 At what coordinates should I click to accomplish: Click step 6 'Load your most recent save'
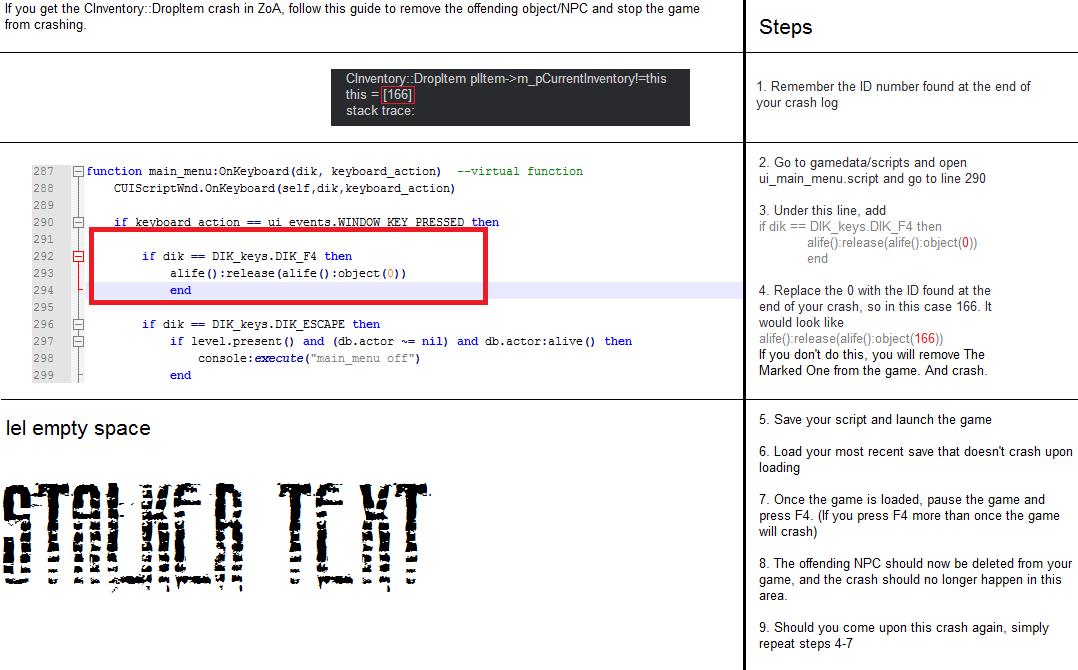[916, 460]
